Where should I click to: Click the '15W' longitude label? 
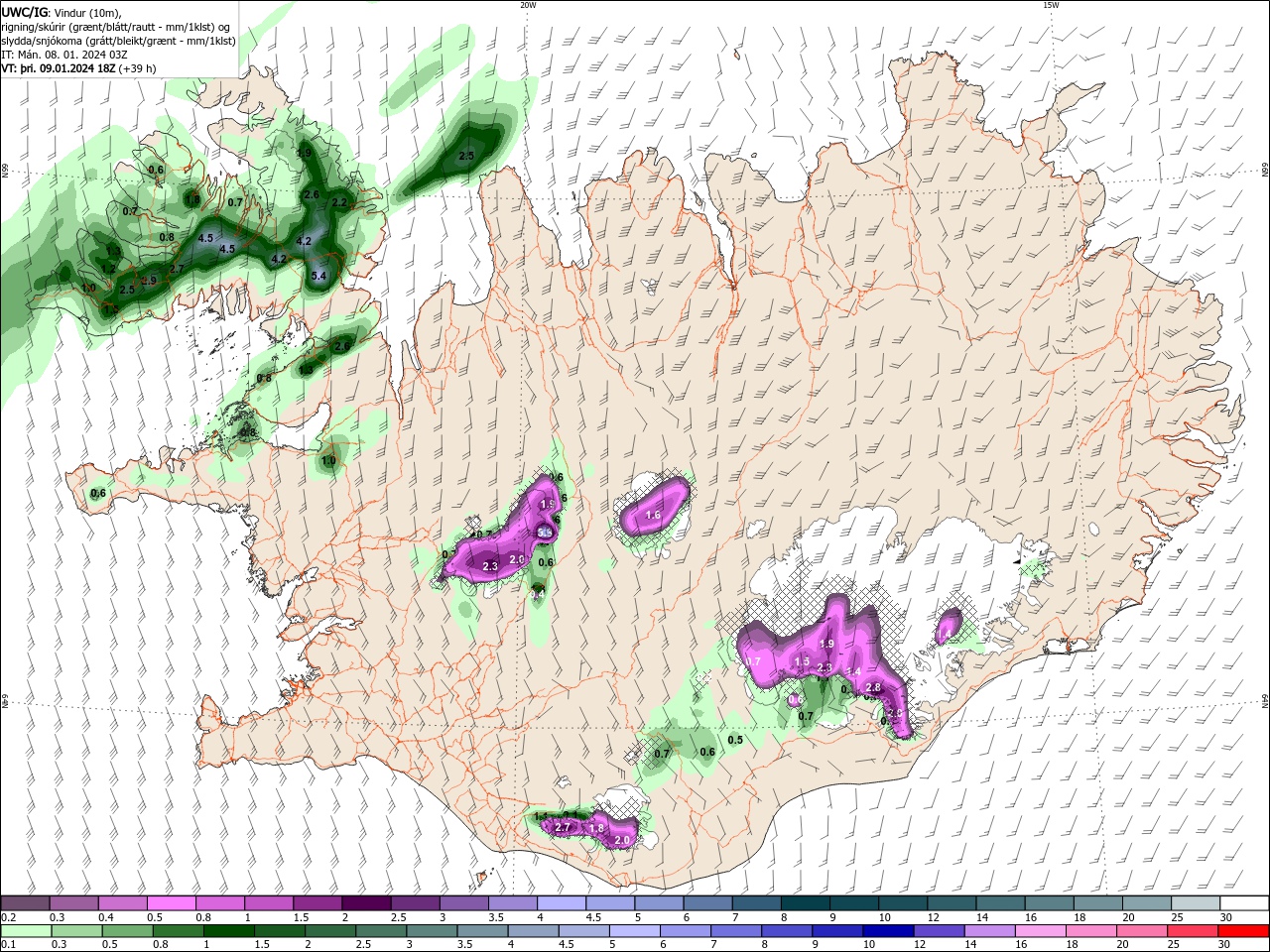pos(1051,5)
